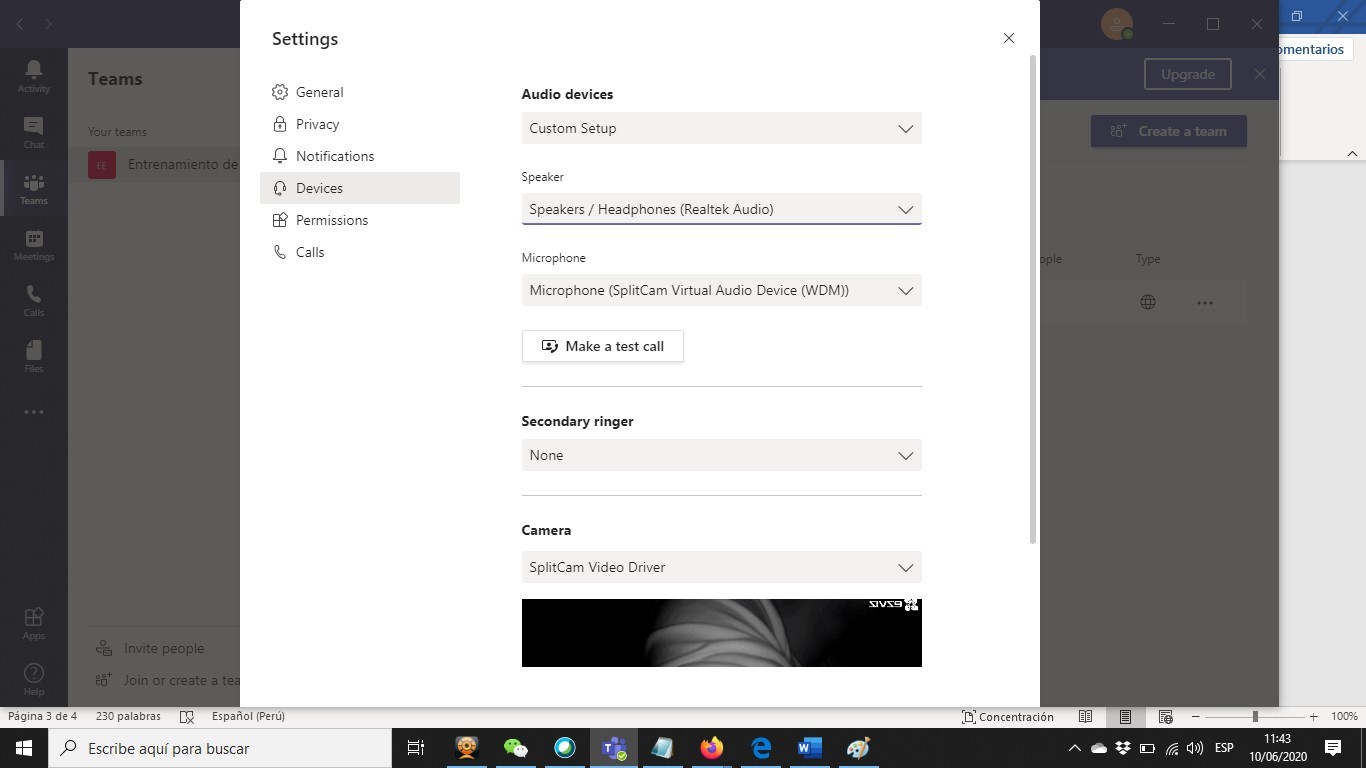Open Firefox from the taskbar
This screenshot has height=768, width=1366.
click(x=712, y=748)
